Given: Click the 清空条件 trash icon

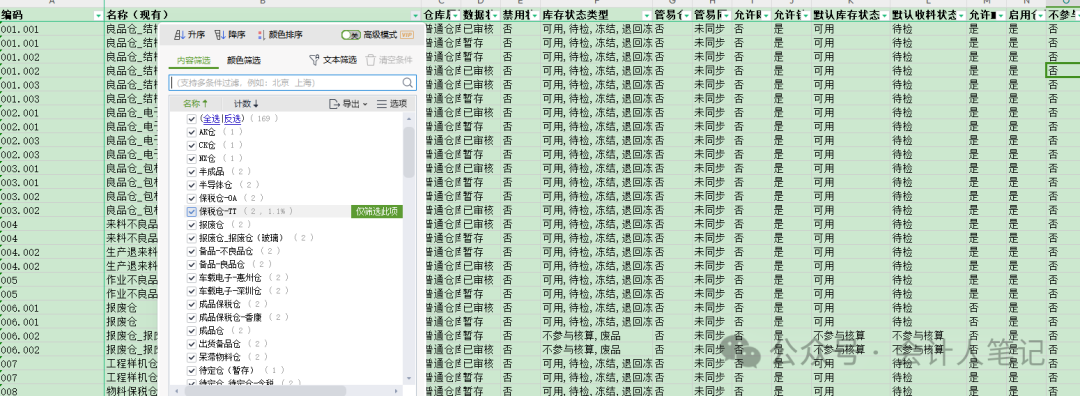Looking at the screenshot, I should click(371, 60).
